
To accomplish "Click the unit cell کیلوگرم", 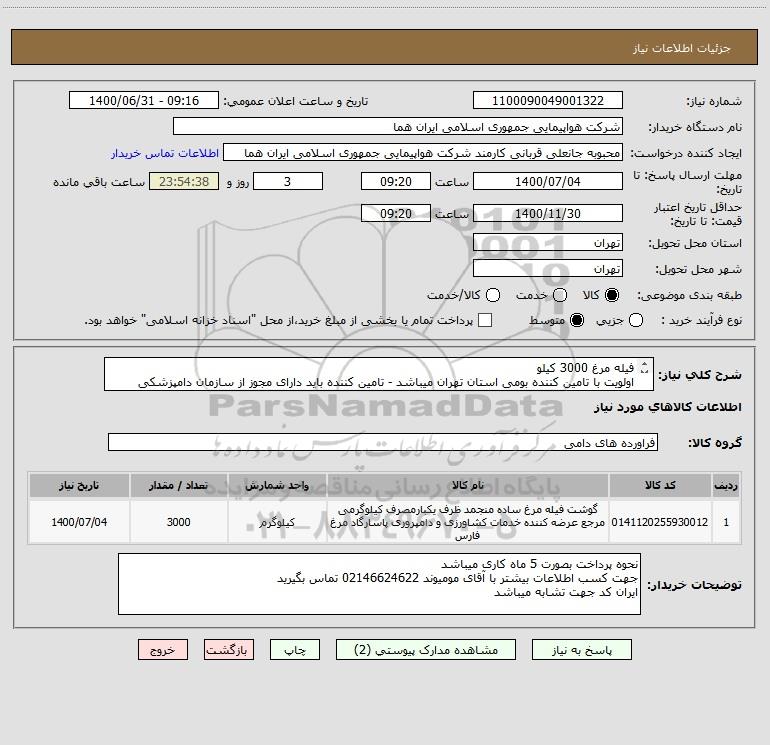I will click(277, 522).
